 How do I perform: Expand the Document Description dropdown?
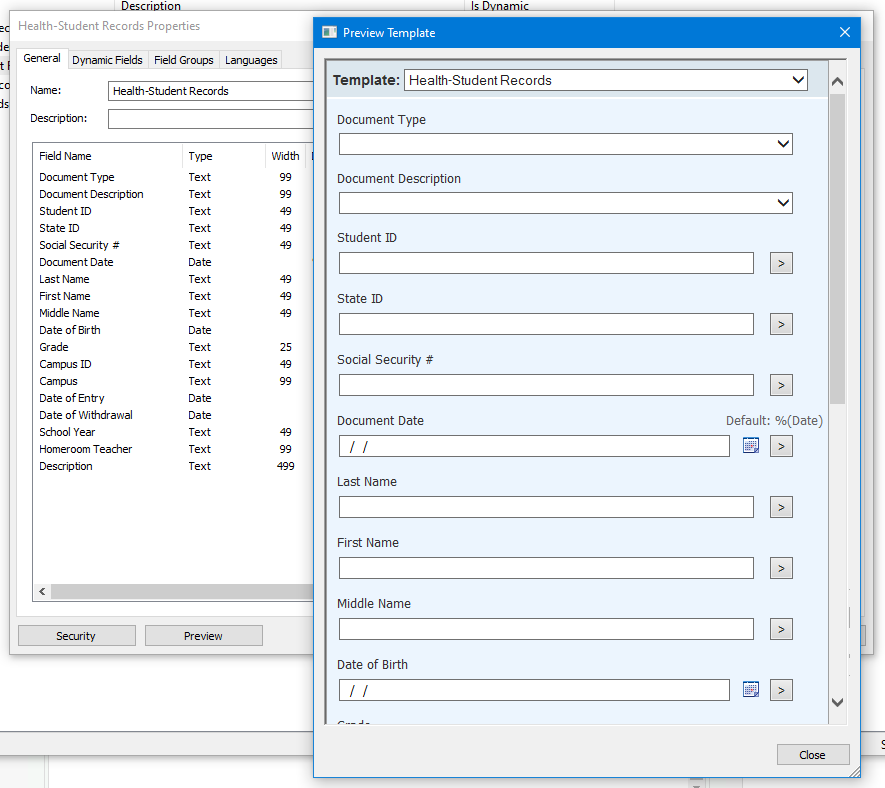point(566,203)
